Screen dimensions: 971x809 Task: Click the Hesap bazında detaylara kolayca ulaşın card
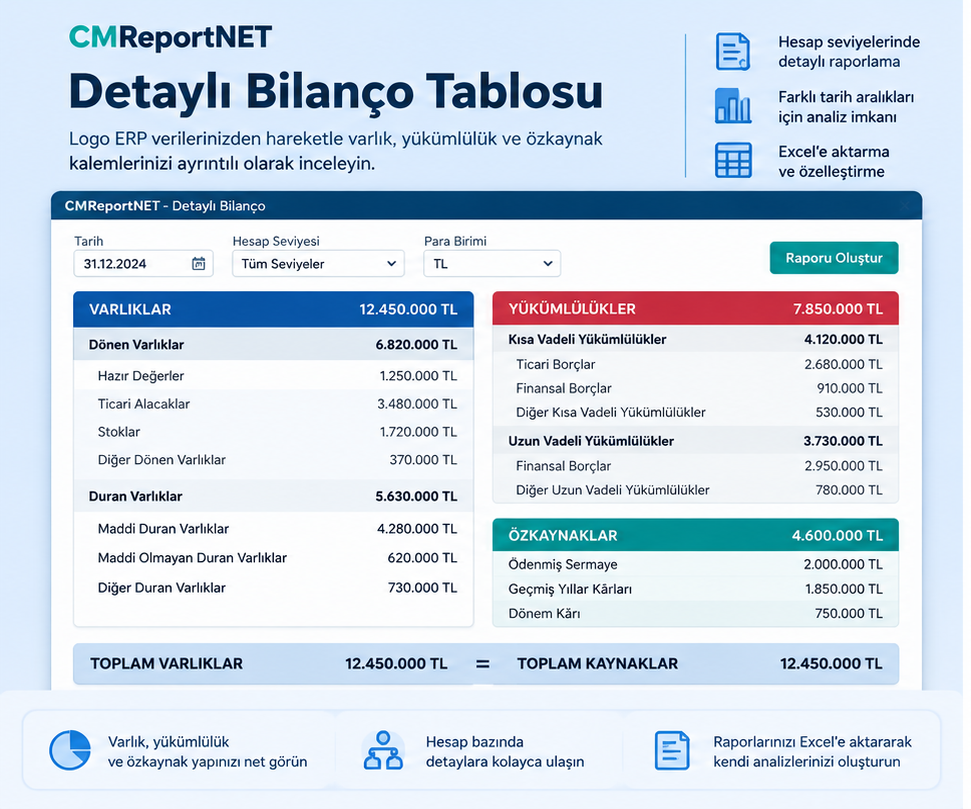481,750
